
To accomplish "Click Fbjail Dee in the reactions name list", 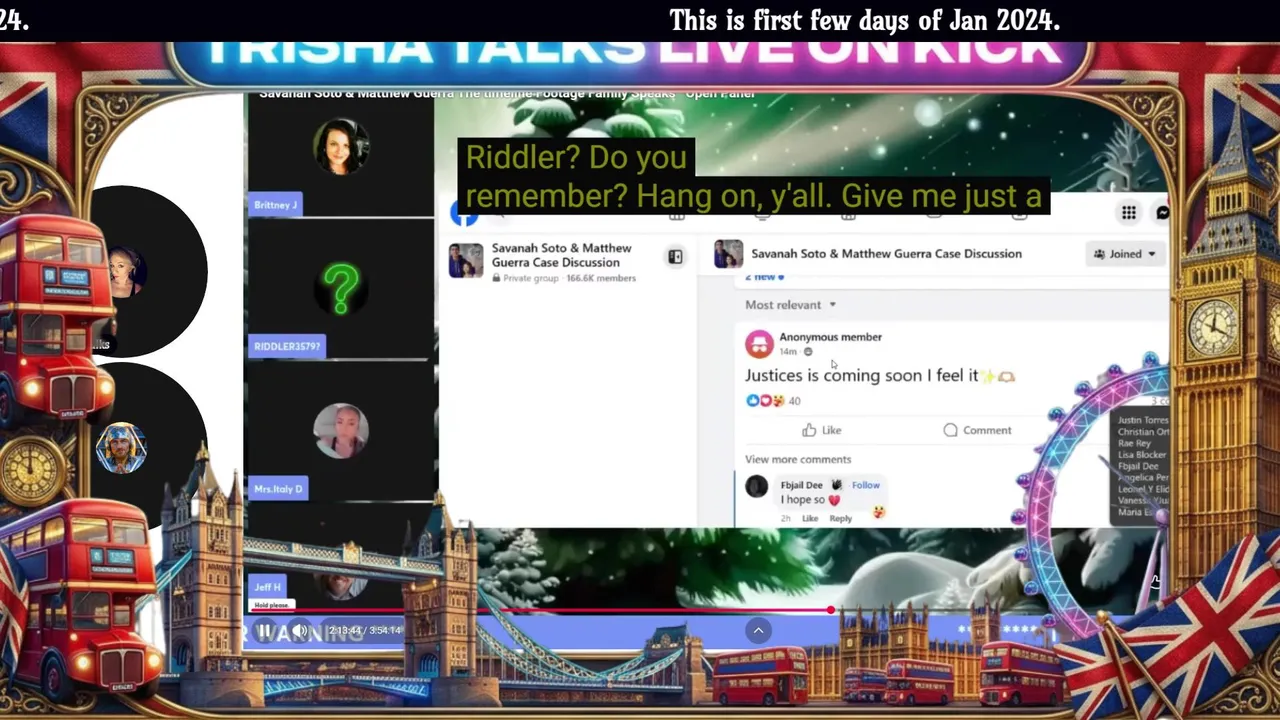I will (x=1138, y=466).
